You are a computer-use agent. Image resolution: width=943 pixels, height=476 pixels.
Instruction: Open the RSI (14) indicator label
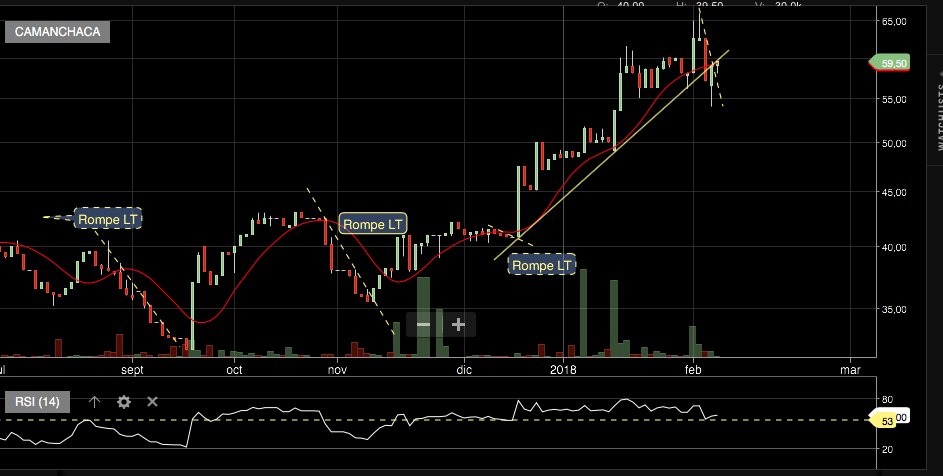[x=37, y=401]
